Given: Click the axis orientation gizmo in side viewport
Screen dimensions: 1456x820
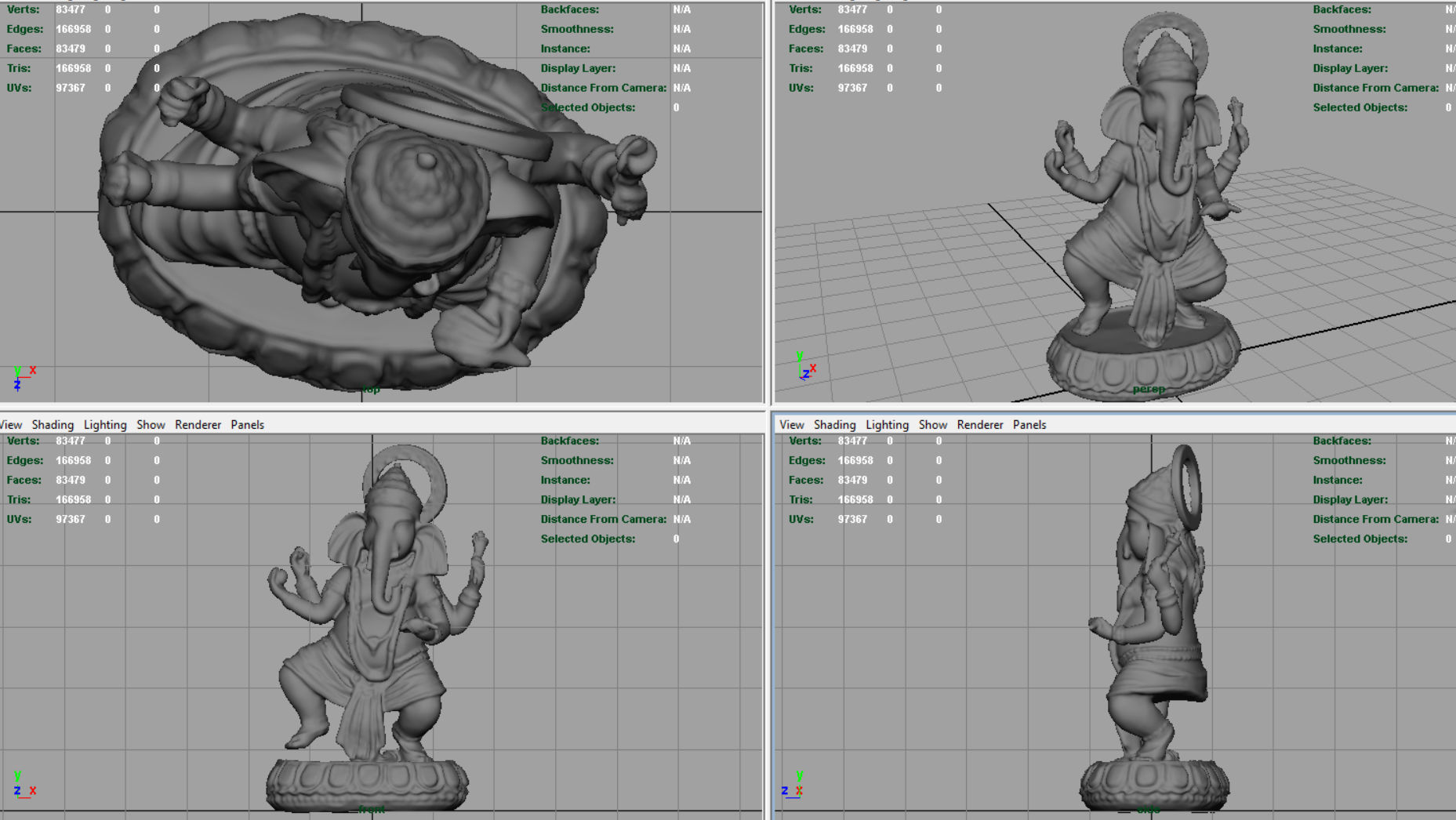Looking at the screenshot, I should pos(792,785).
